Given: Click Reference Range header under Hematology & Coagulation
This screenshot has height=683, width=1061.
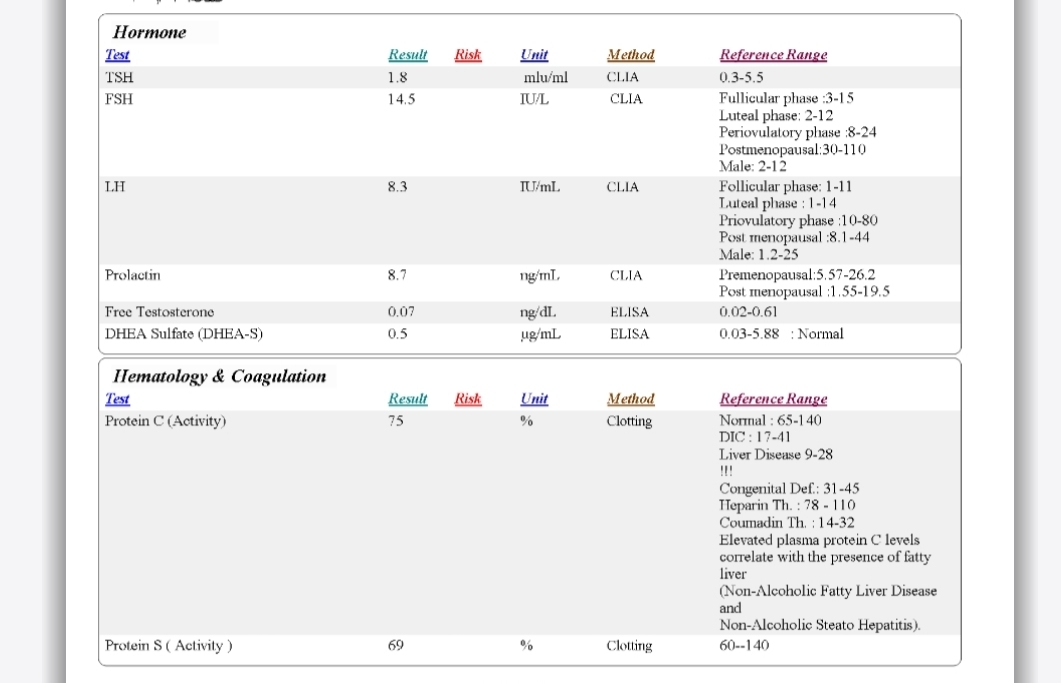Looking at the screenshot, I should 773,399.
